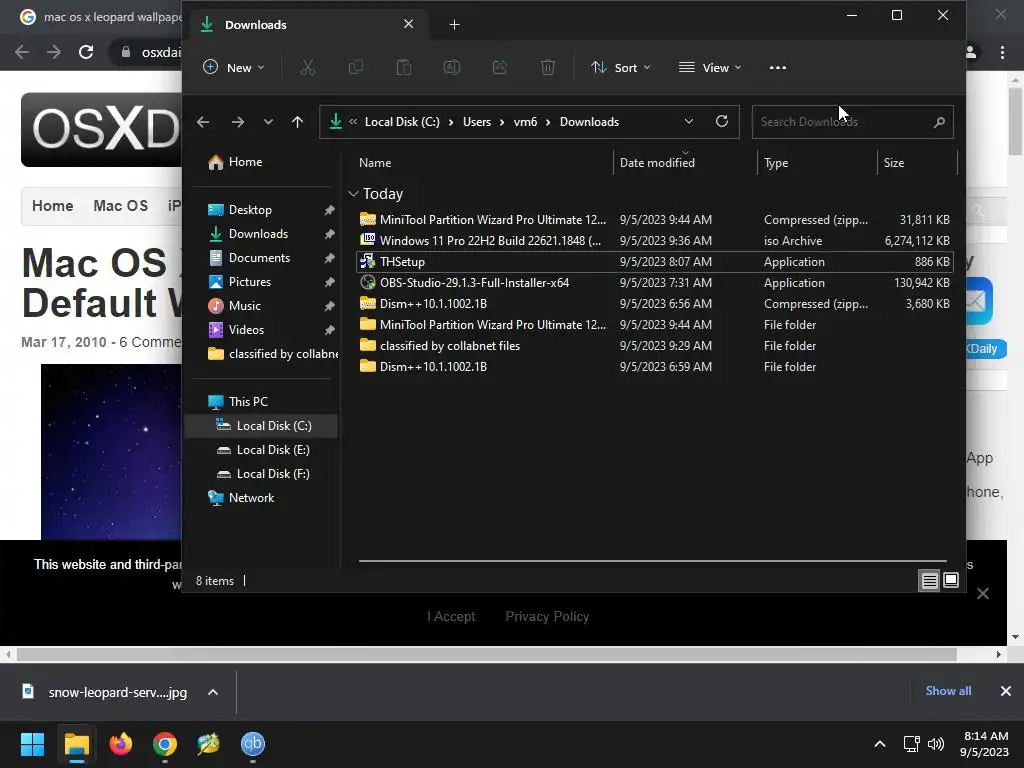Sort by Type column header
1024x768 pixels.
coord(776,163)
